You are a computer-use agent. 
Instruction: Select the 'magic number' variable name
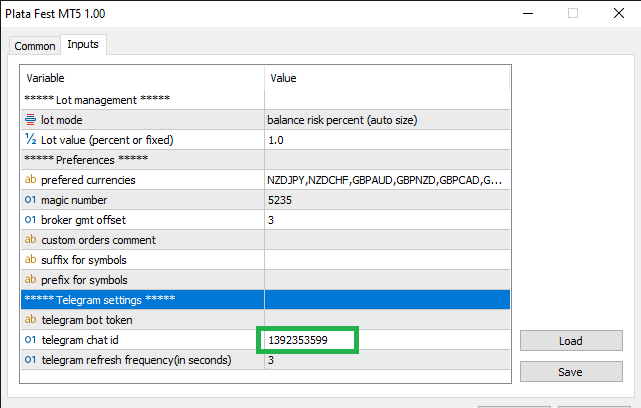pos(74,200)
